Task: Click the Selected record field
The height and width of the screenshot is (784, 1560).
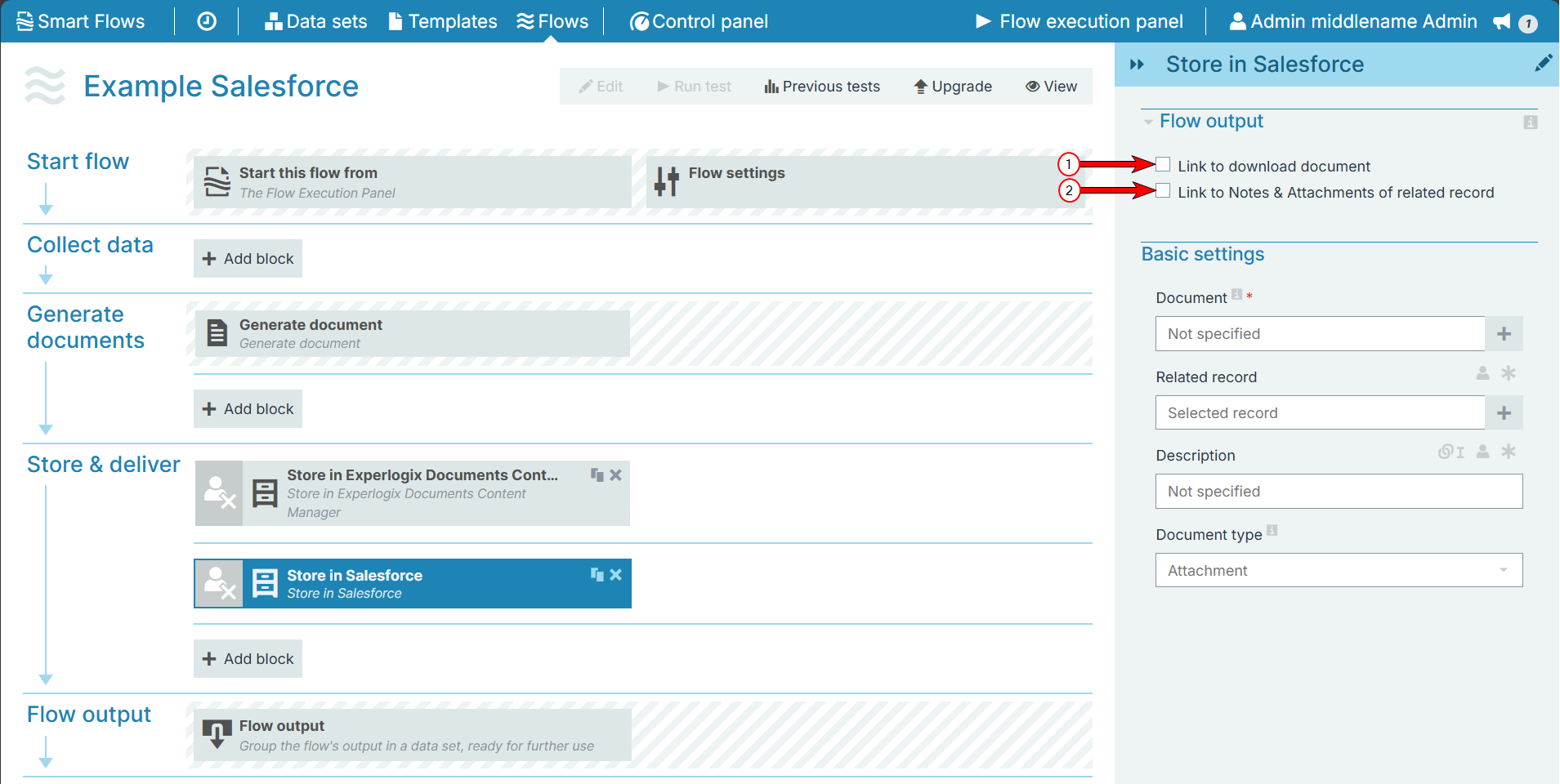Action: [1320, 412]
